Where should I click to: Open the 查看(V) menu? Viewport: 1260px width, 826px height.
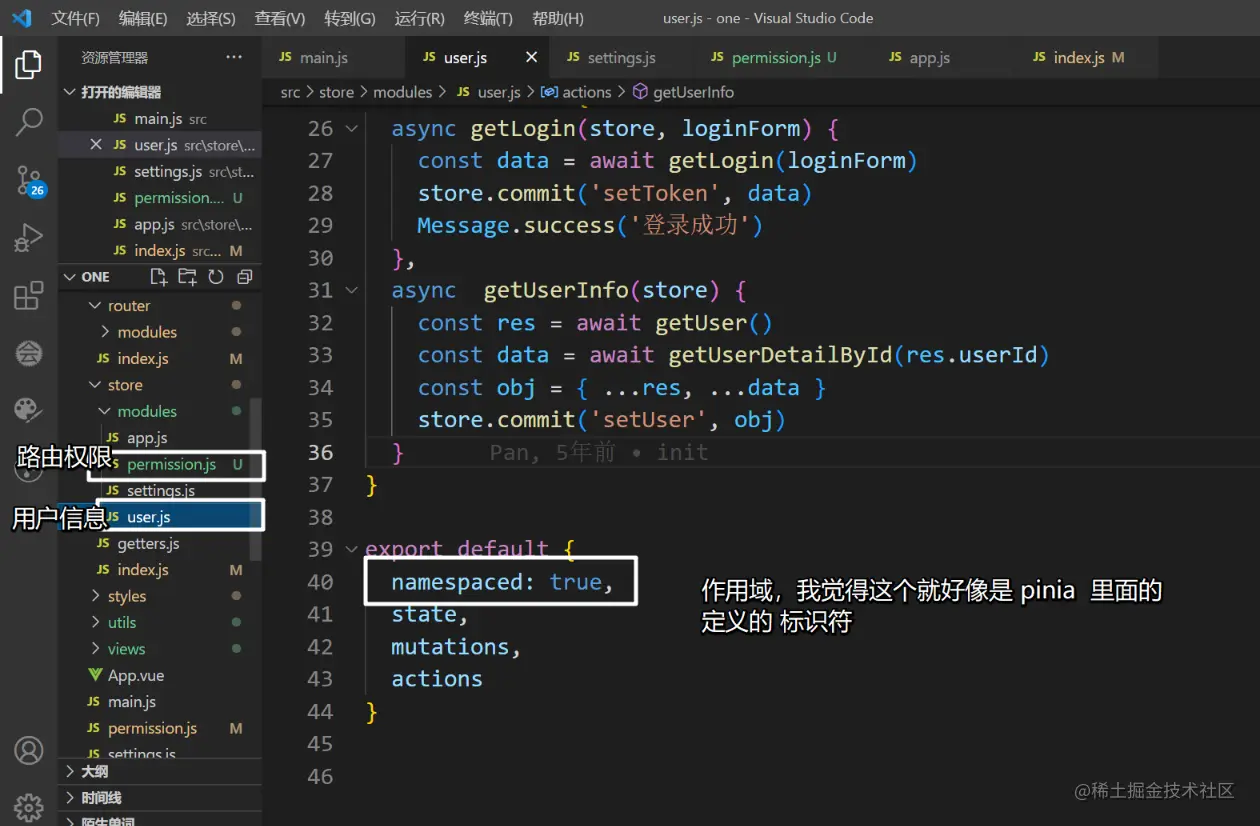coord(280,18)
